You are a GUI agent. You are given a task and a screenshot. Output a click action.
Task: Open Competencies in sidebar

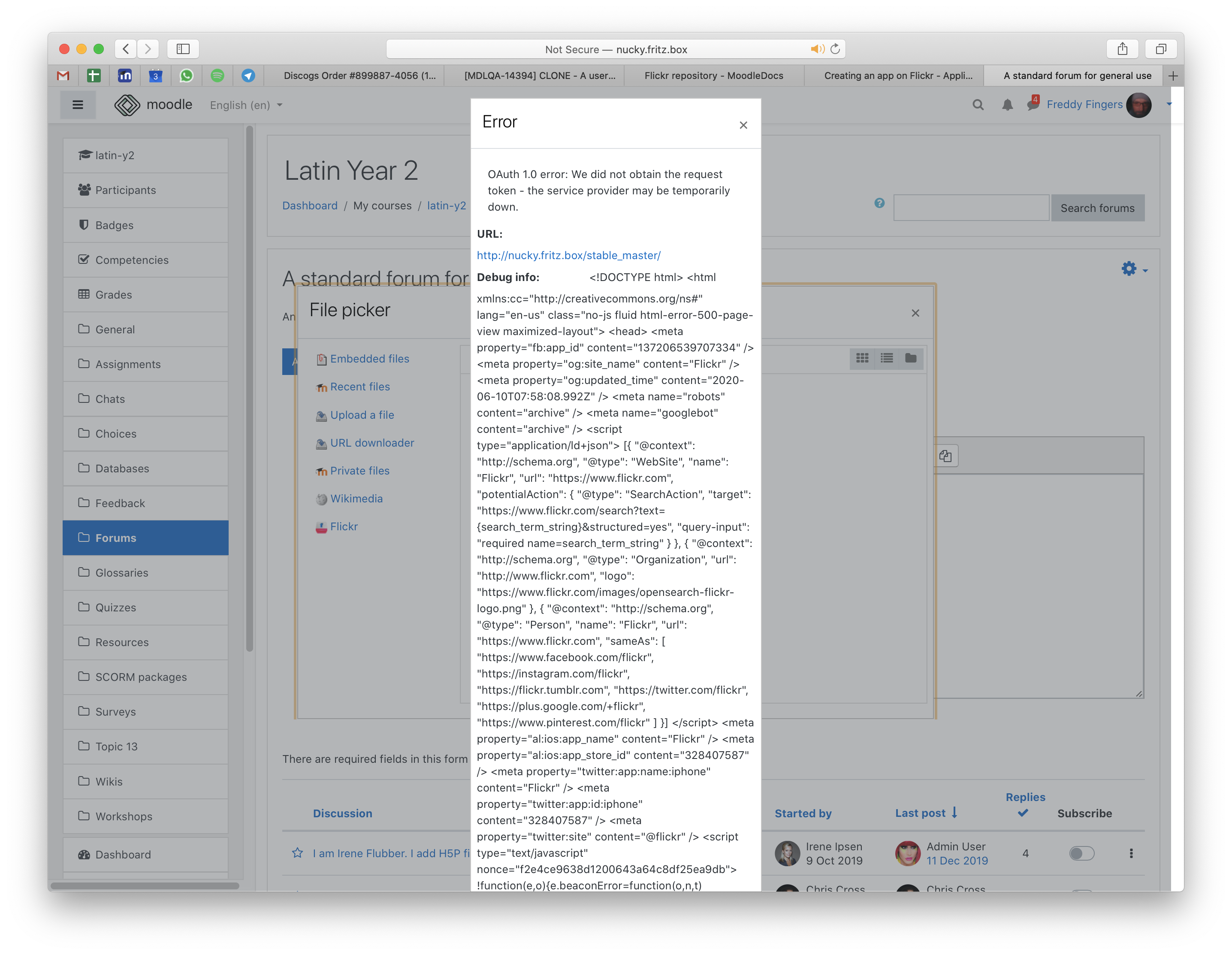(x=145, y=260)
